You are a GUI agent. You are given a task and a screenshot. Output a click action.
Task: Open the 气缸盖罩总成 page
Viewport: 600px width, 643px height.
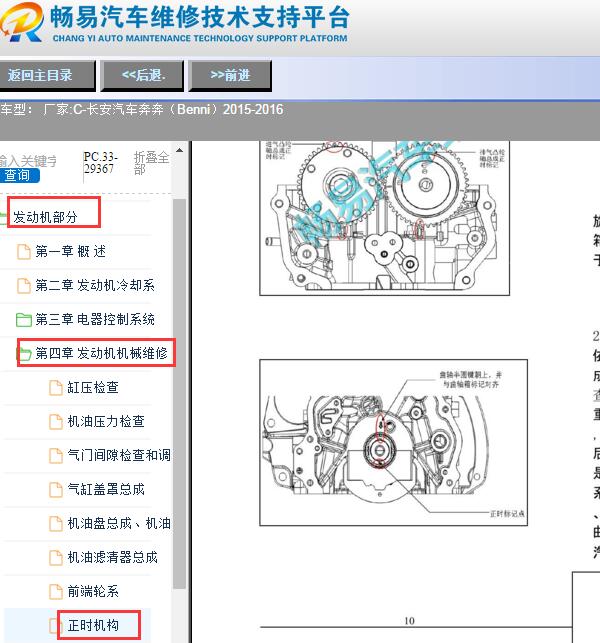(x=106, y=489)
